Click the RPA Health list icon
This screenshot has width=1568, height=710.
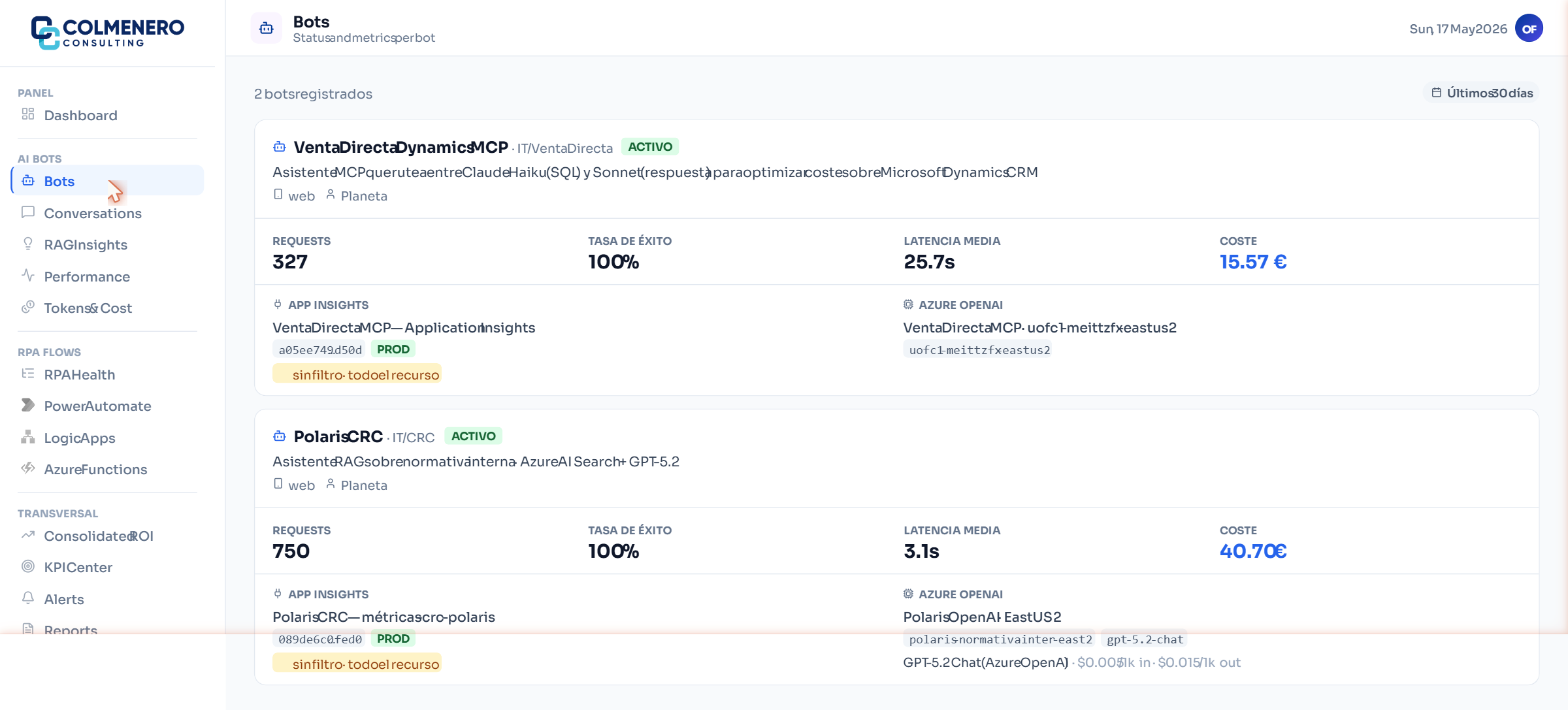(x=28, y=374)
